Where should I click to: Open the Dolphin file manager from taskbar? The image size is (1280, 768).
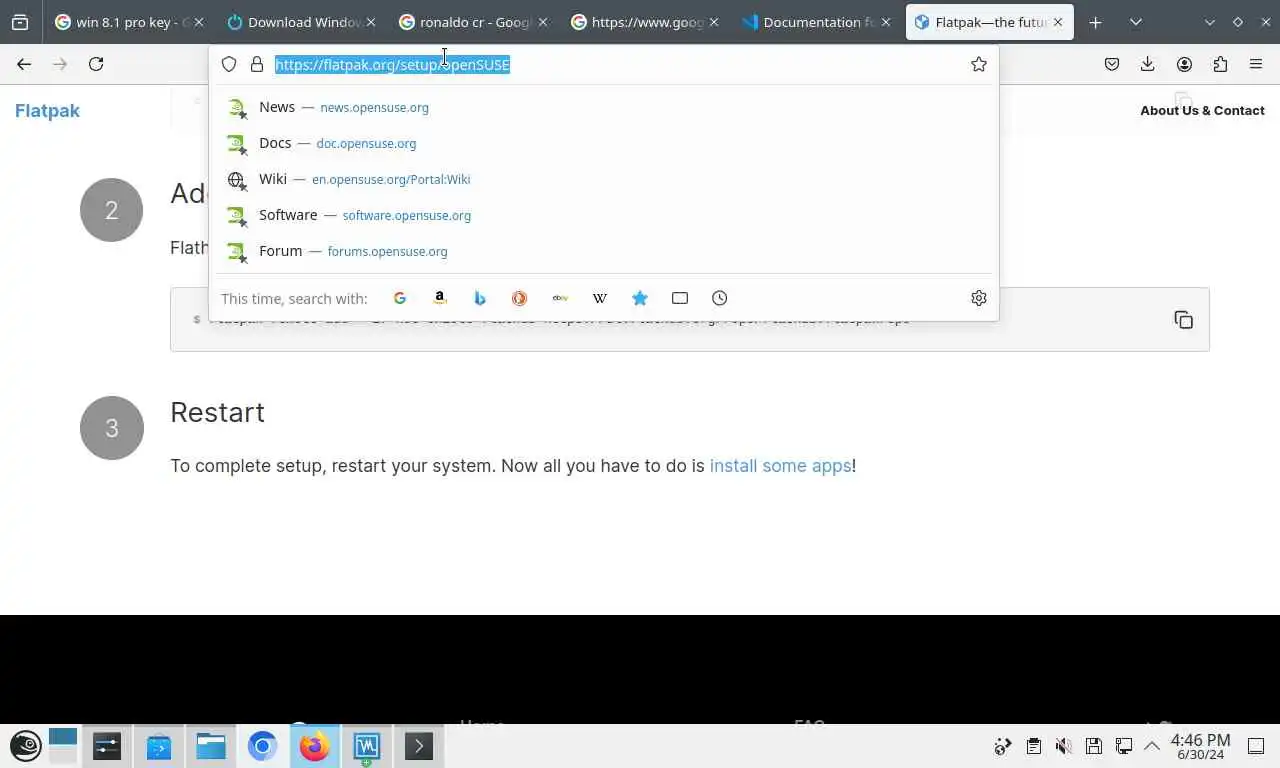211,746
